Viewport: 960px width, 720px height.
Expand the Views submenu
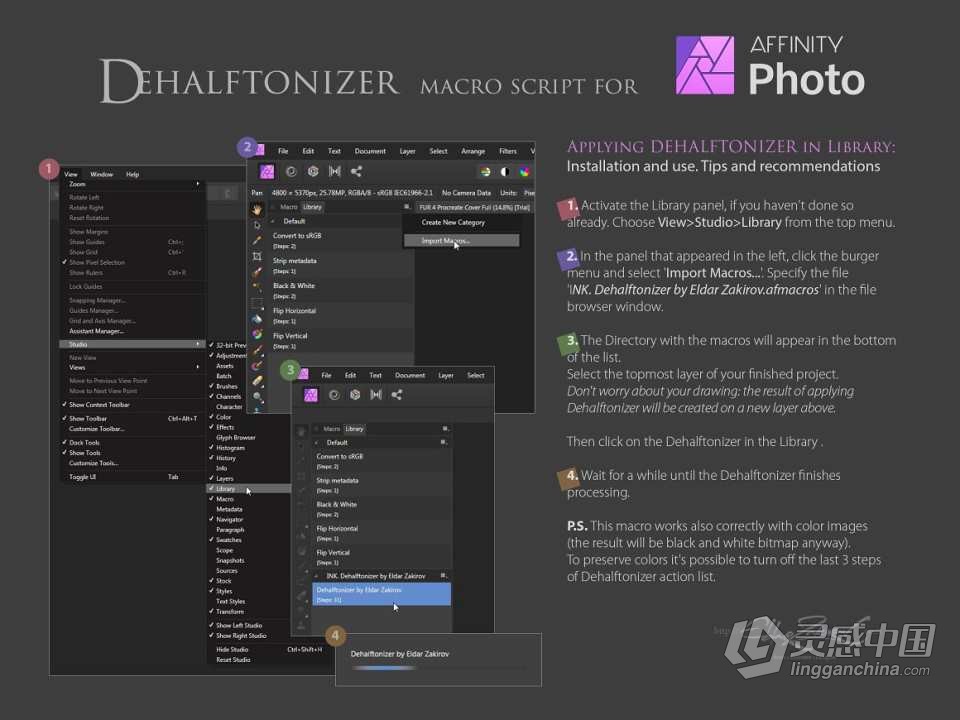(132, 367)
